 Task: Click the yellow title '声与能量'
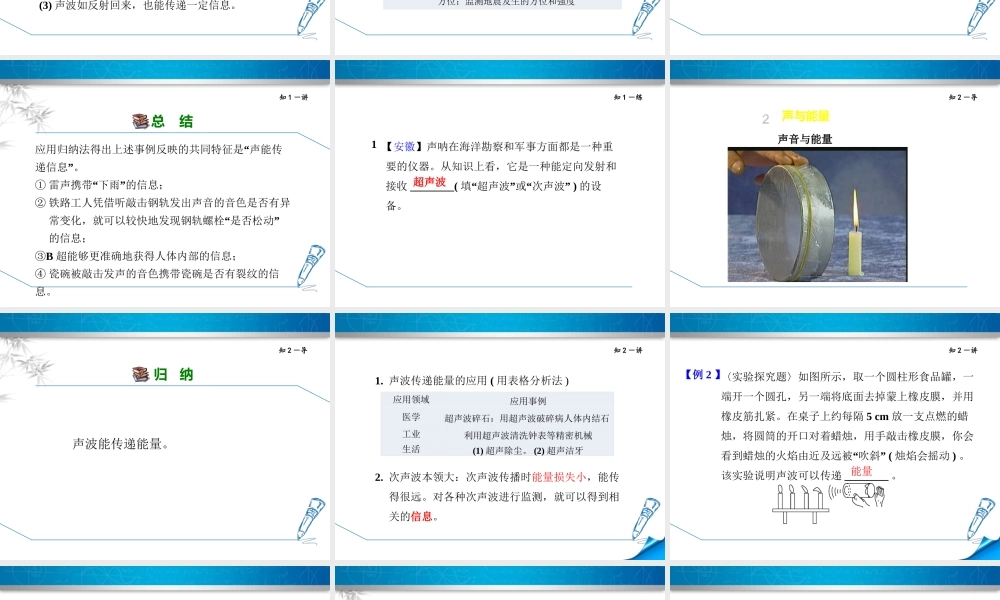coord(805,116)
